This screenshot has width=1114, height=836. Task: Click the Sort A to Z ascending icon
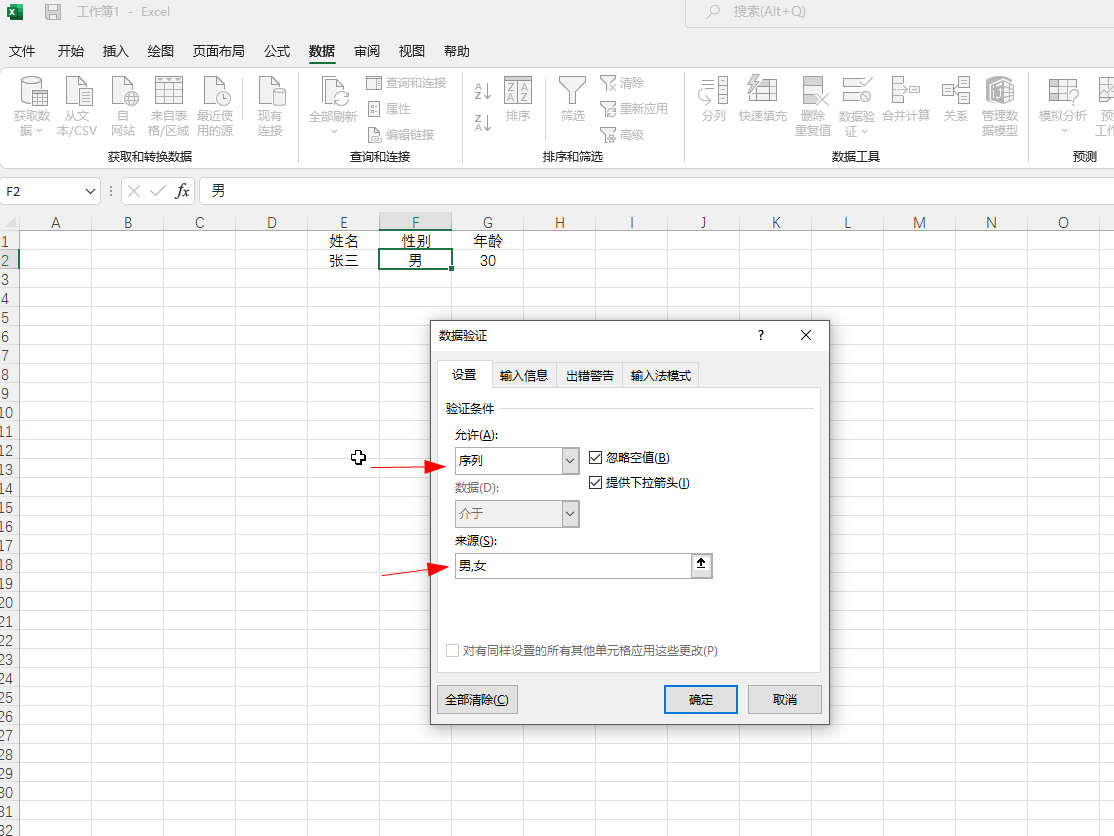click(482, 92)
